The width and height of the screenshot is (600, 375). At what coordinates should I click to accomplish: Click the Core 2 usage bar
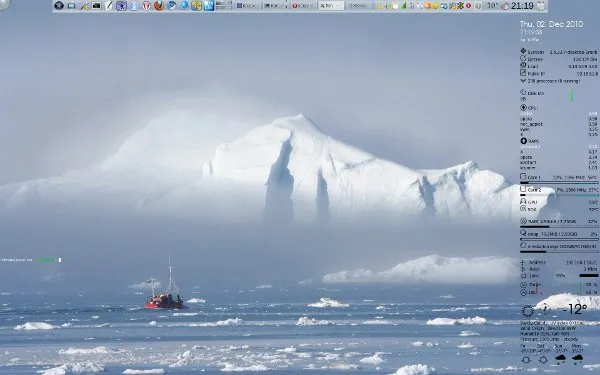click(x=559, y=195)
